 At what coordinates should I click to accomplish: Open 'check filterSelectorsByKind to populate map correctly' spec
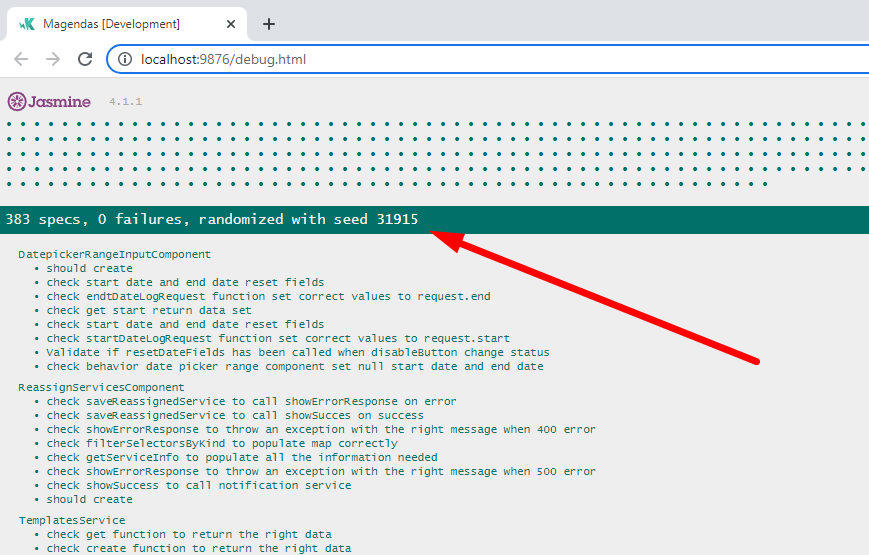click(x=222, y=443)
